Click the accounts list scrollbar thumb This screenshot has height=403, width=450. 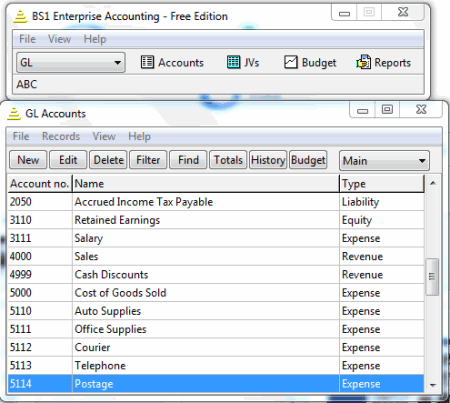click(432, 277)
